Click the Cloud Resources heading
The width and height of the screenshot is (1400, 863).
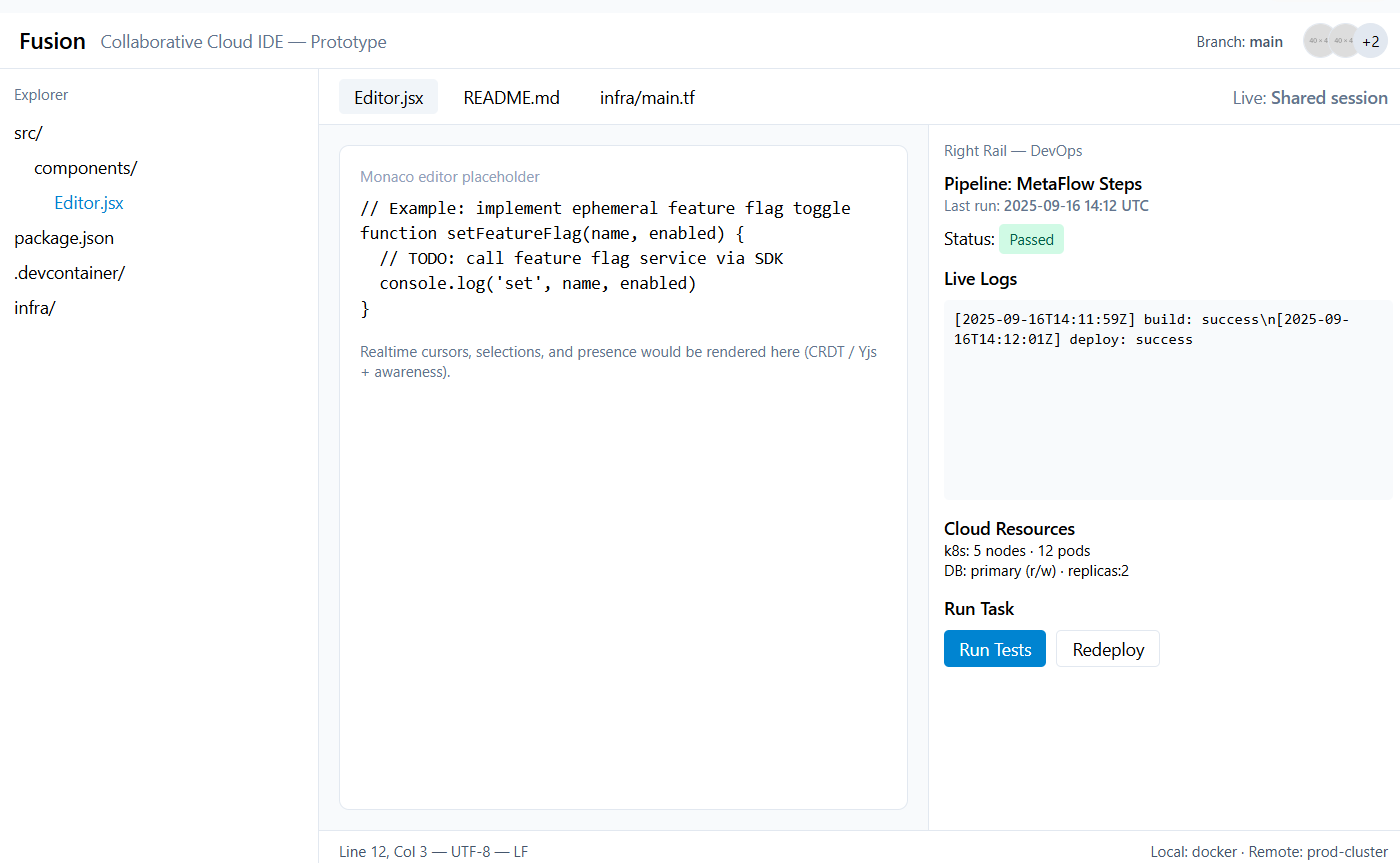coord(1009,529)
